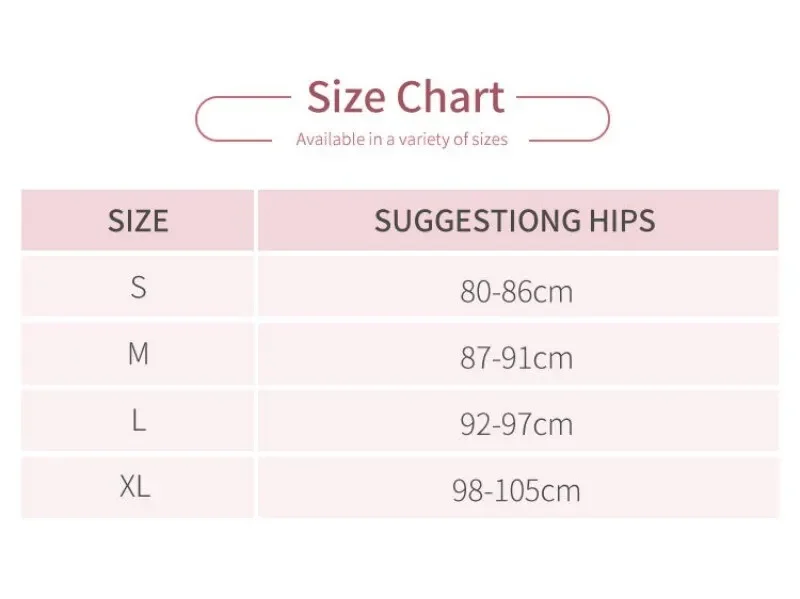
Task: Click the word 'Available' in the subtitle
Action: [x=330, y=140]
